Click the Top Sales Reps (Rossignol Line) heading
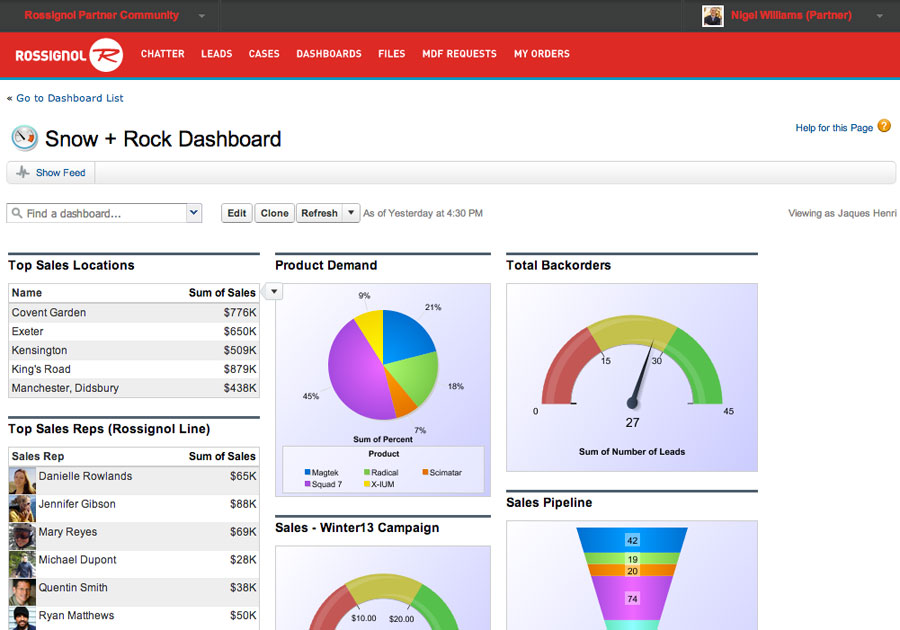 click(109, 429)
